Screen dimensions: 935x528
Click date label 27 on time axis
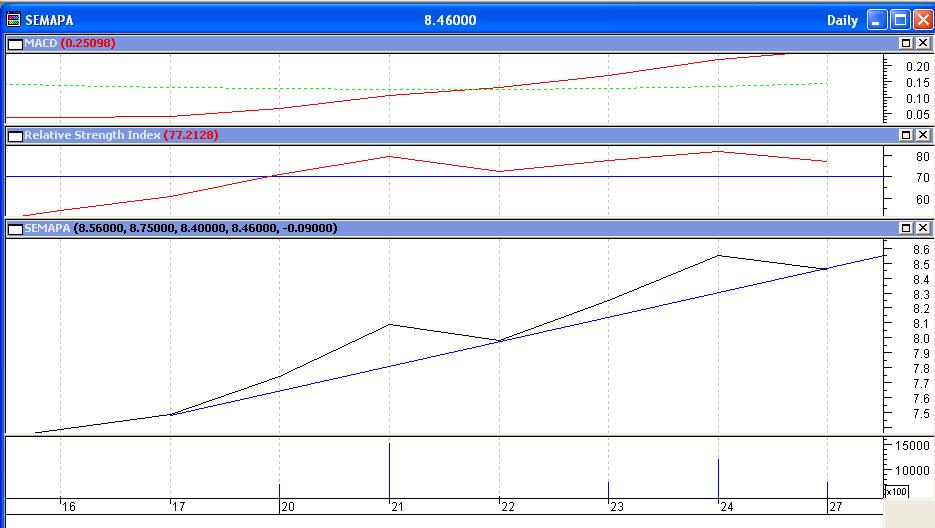click(836, 507)
